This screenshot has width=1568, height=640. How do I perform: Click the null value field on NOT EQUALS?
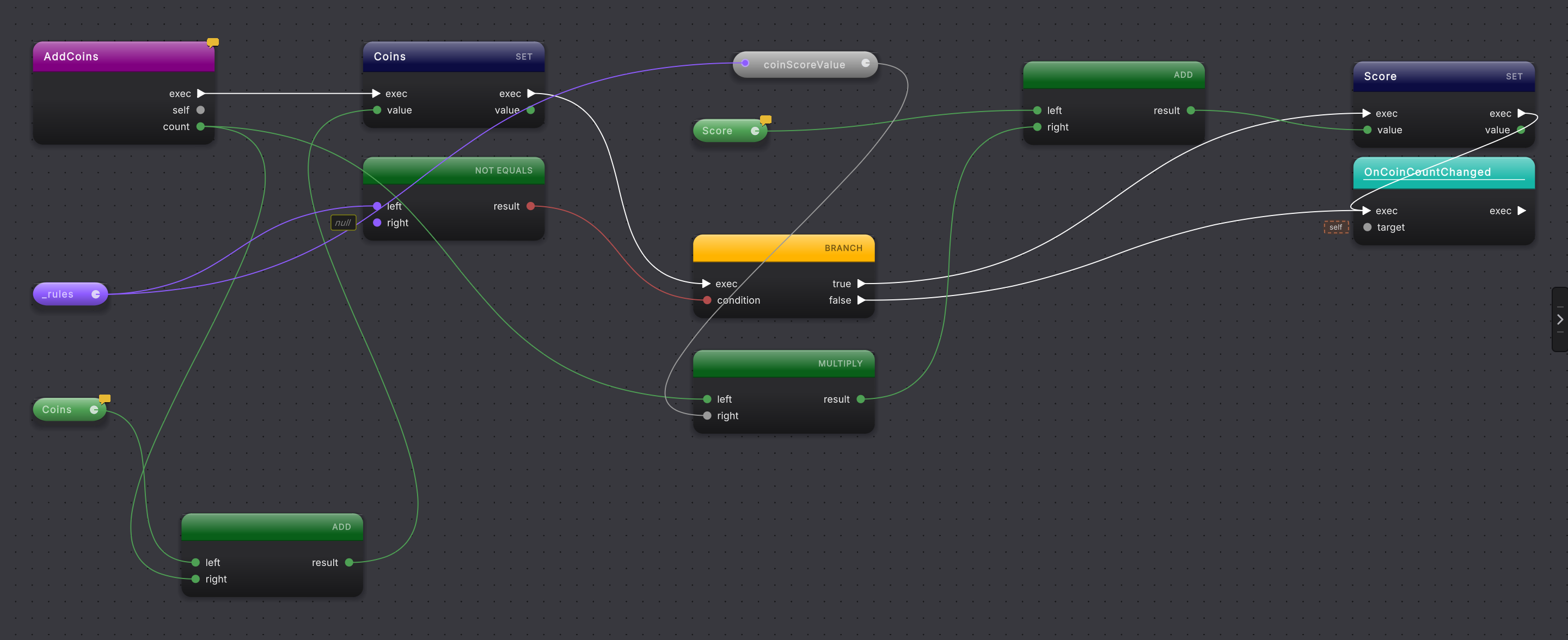pos(342,223)
